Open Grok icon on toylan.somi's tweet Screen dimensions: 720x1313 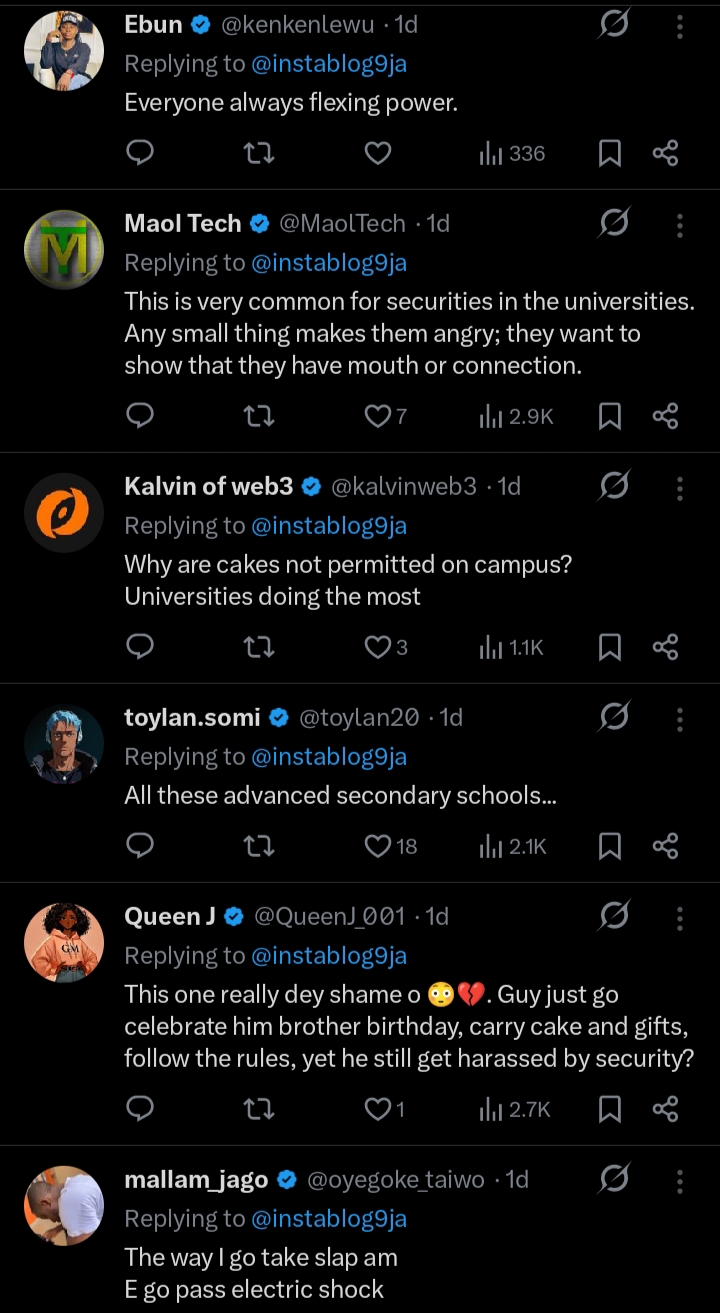click(x=613, y=717)
